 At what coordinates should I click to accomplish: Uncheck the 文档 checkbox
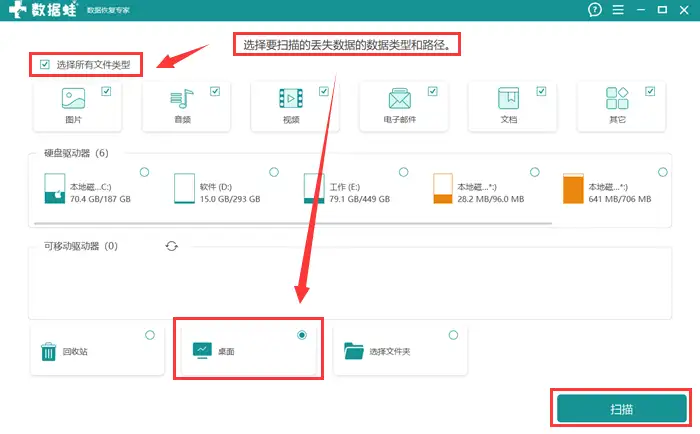[541, 91]
